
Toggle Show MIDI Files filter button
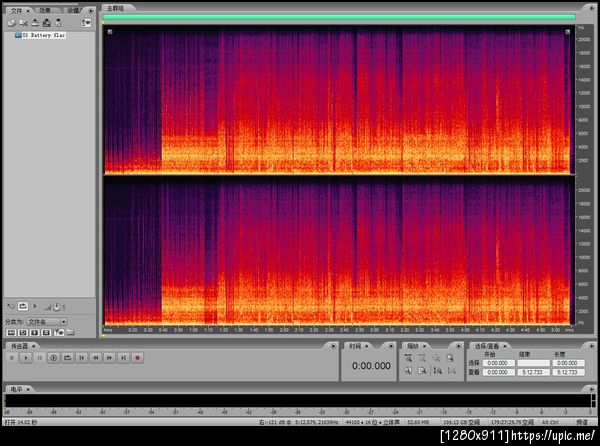pos(46,332)
